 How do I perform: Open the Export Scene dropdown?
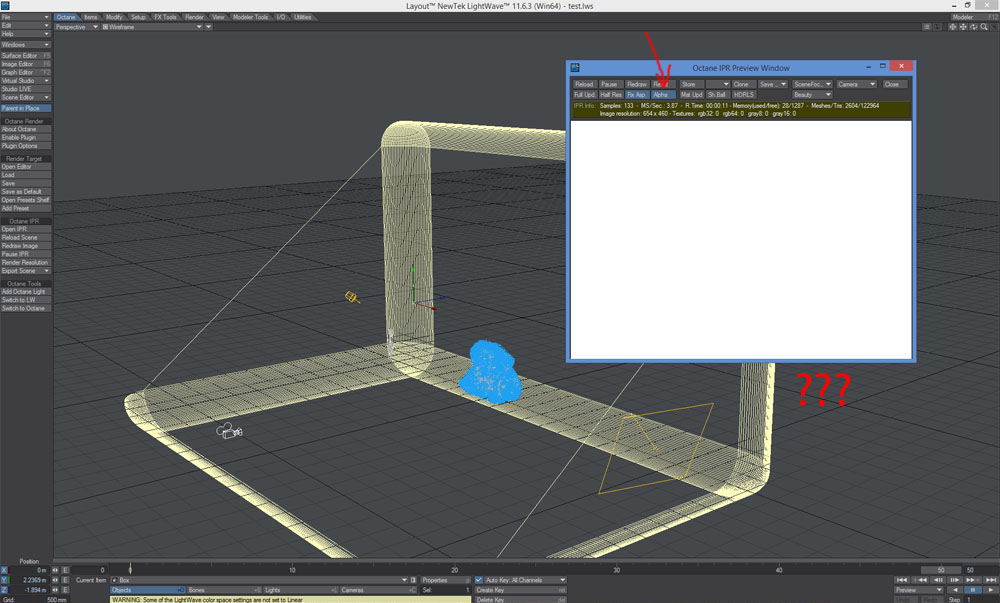click(x=26, y=271)
